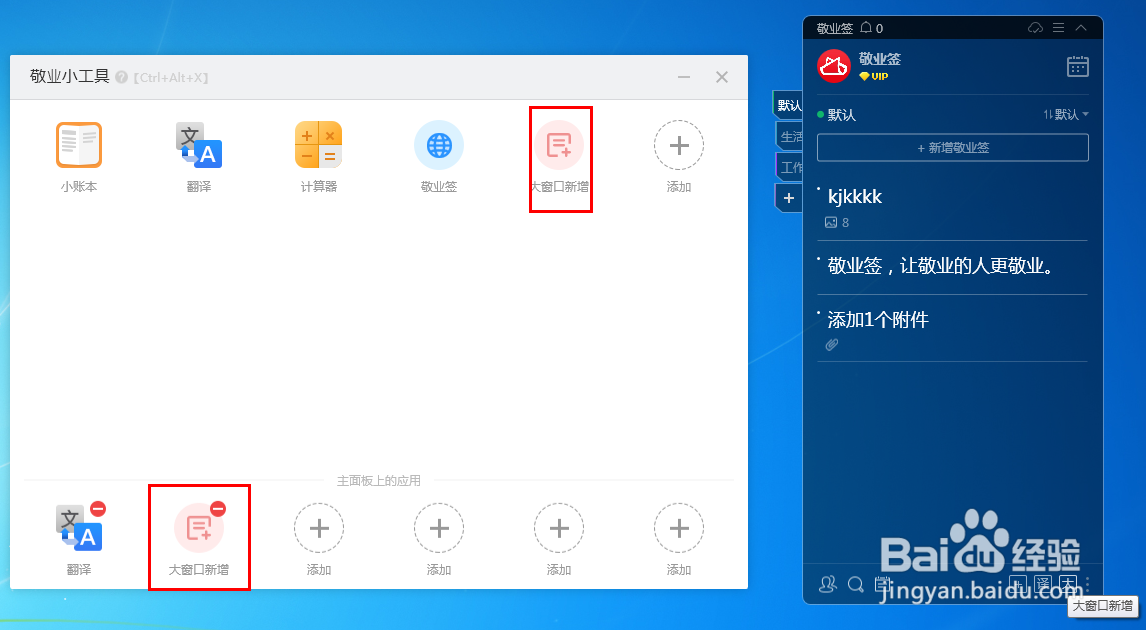Launch the 翻译 tool in the top row
This screenshot has width=1146, height=630.
click(199, 145)
